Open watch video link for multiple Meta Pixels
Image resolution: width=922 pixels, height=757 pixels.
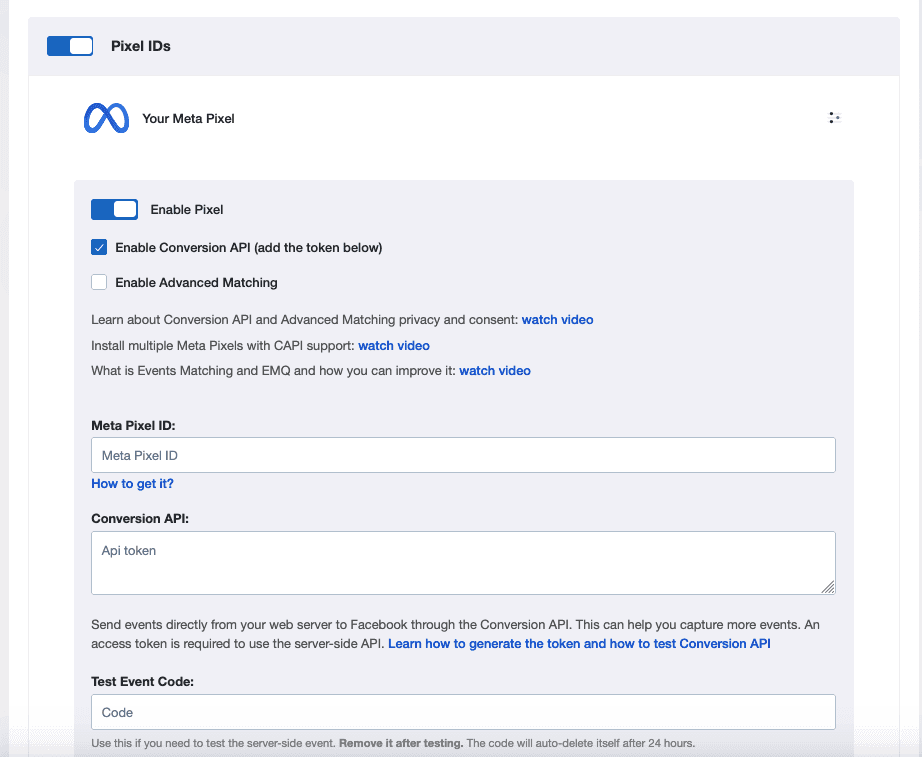pyautogui.click(x=394, y=345)
